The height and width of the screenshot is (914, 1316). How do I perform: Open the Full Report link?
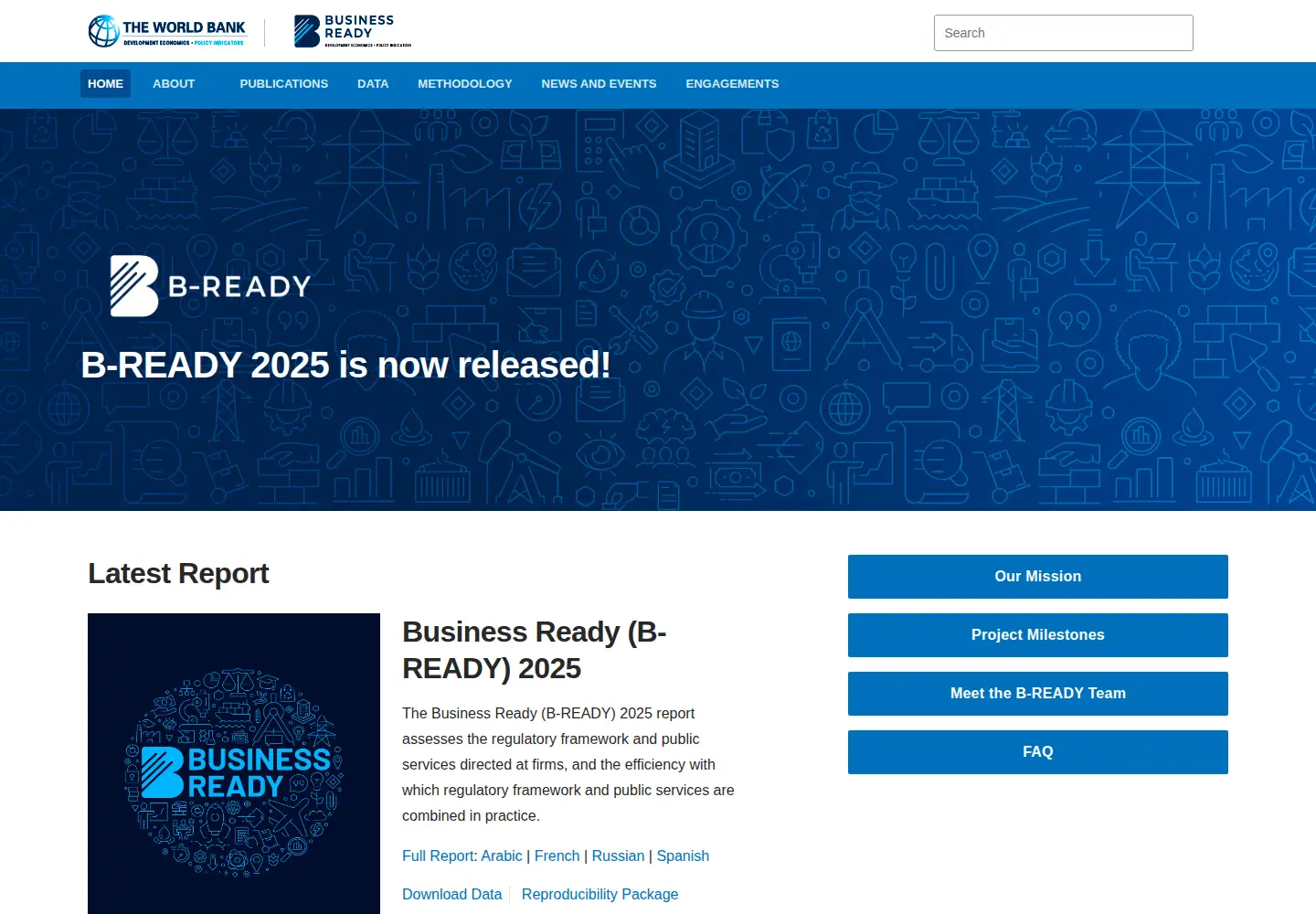tap(439, 856)
